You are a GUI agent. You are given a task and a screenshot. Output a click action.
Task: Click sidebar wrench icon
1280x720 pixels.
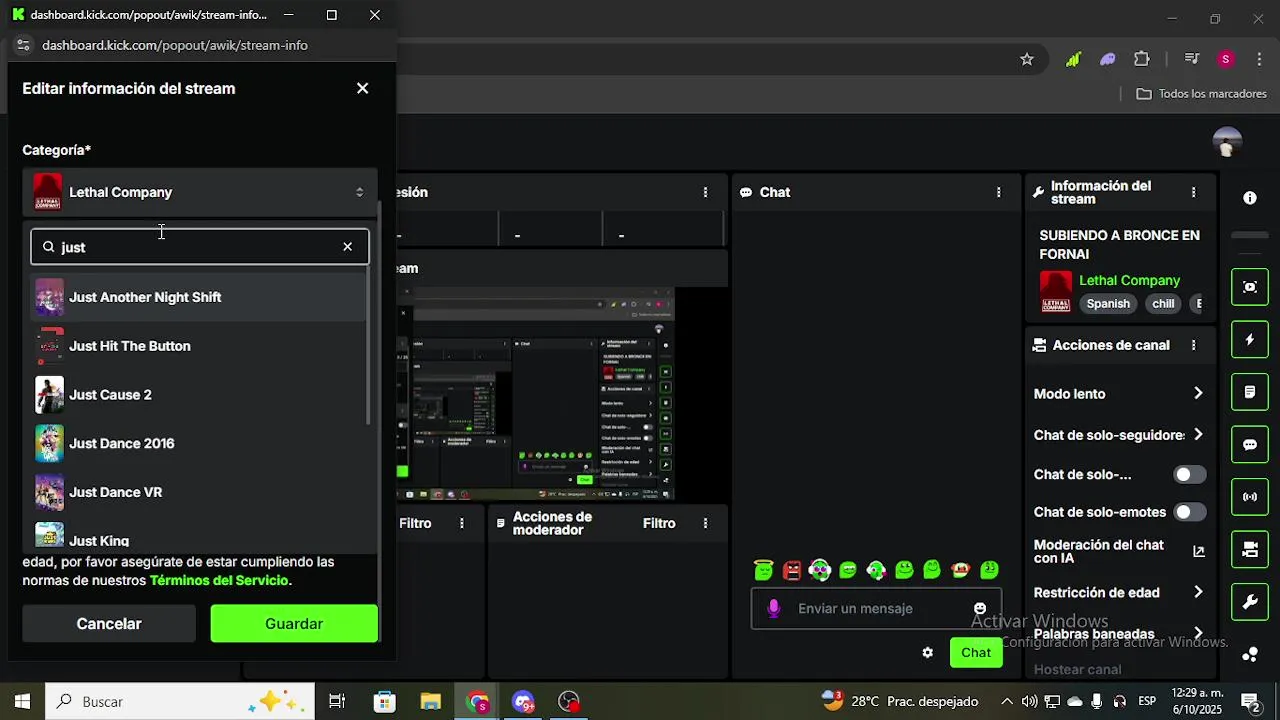pyautogui.click(x=1250, y=602)
